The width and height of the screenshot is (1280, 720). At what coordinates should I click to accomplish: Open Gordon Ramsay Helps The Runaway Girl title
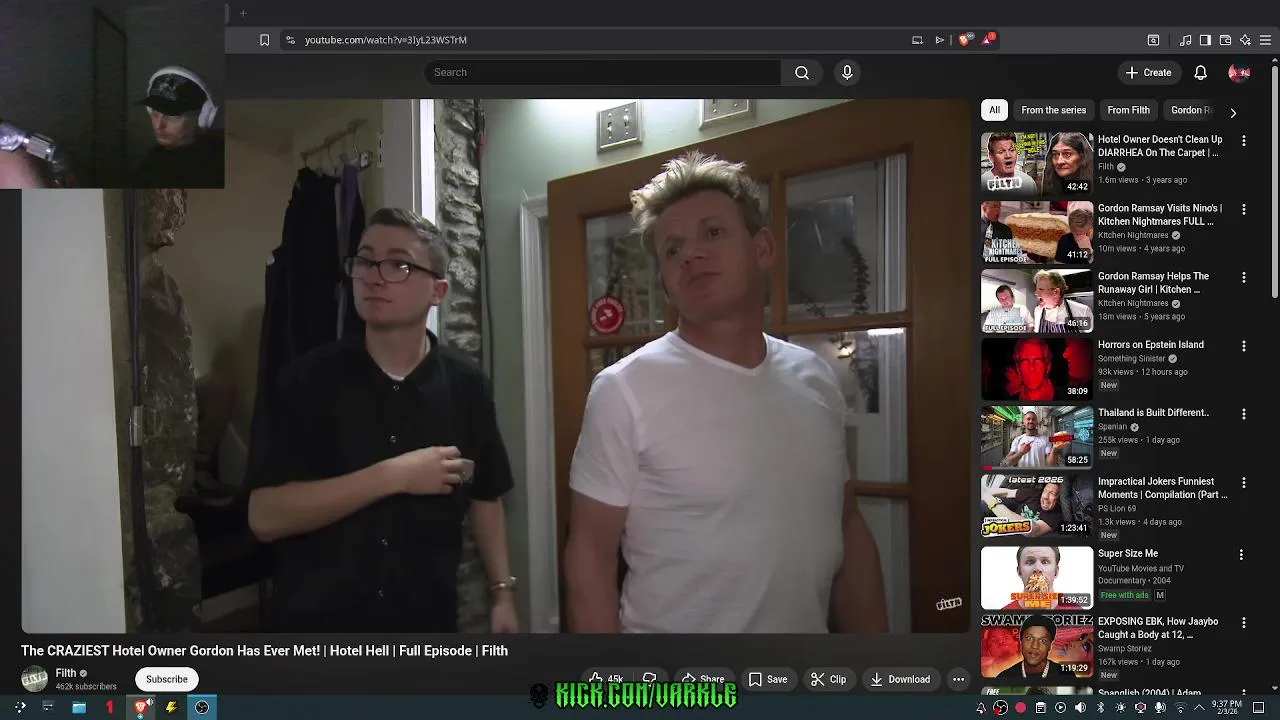(x=1154, y=283)
